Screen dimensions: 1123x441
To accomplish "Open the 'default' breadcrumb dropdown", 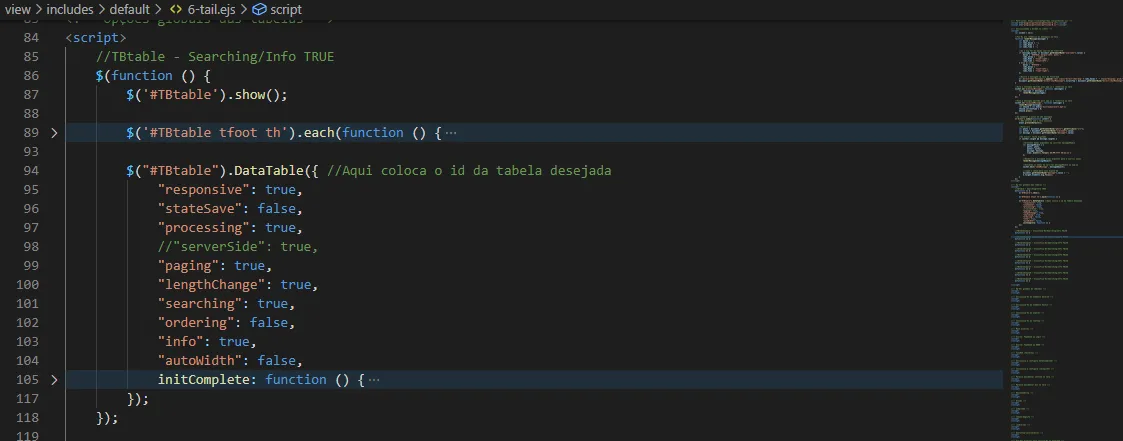I will 129,9.
